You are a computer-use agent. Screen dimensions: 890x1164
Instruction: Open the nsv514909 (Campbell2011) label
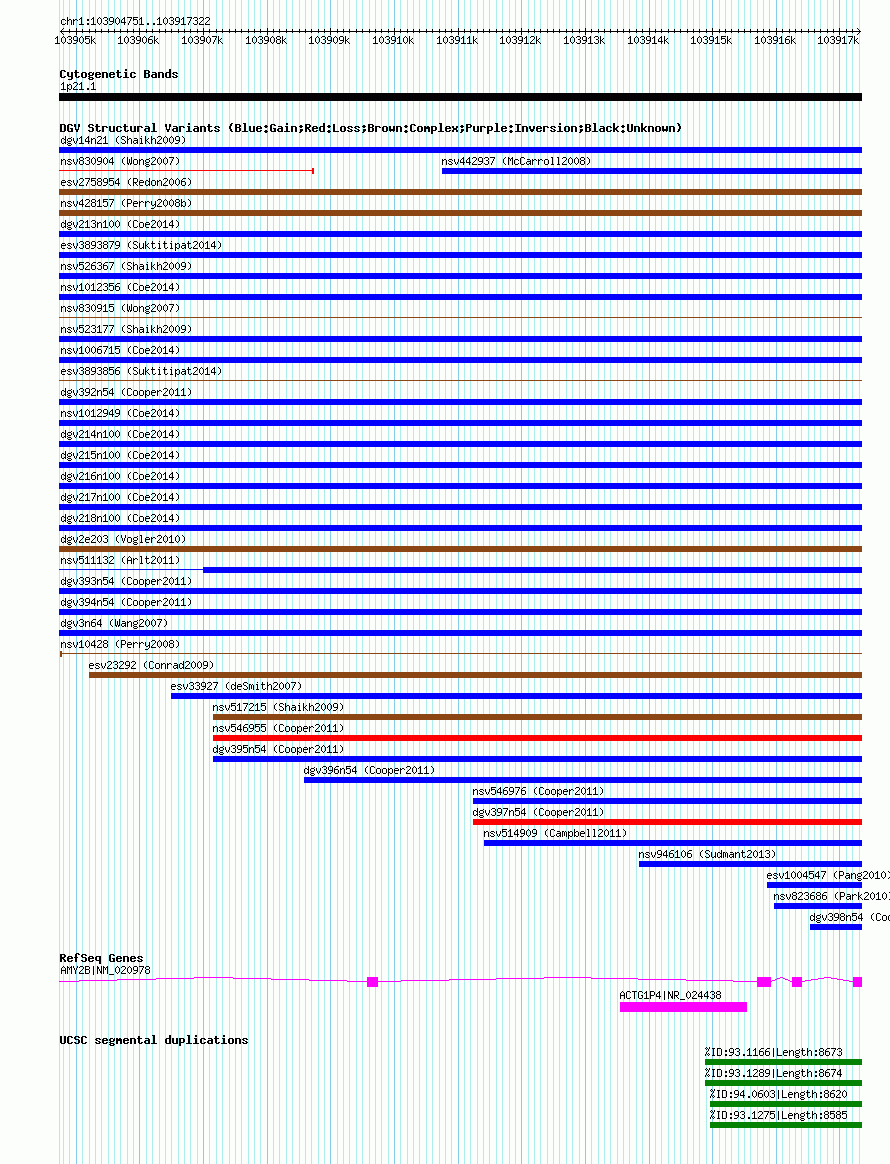(555, 834)
